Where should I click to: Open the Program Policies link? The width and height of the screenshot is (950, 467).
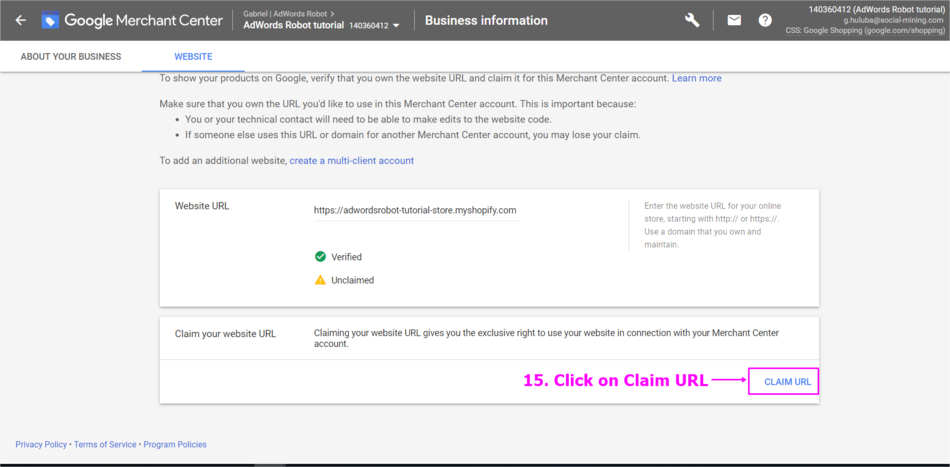[175, 444]
